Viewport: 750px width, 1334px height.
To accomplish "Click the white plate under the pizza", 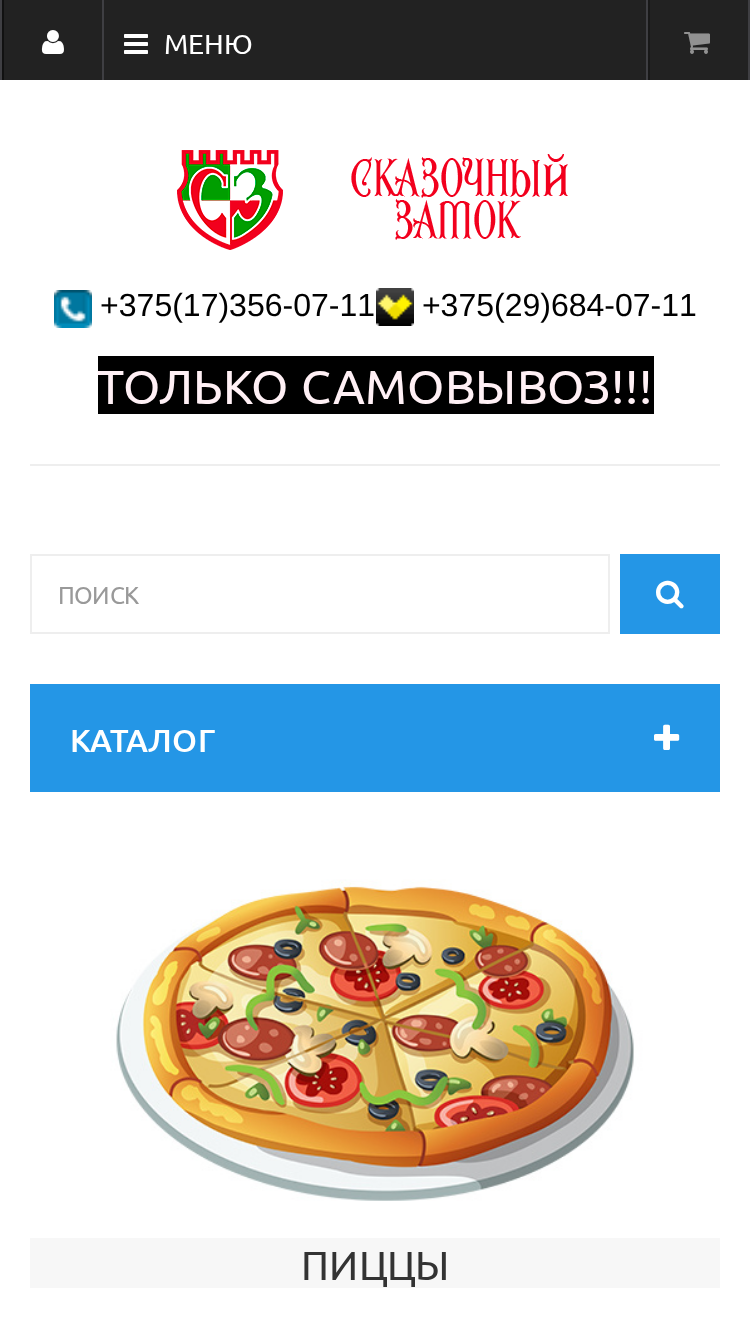I will pos(375,1178).
